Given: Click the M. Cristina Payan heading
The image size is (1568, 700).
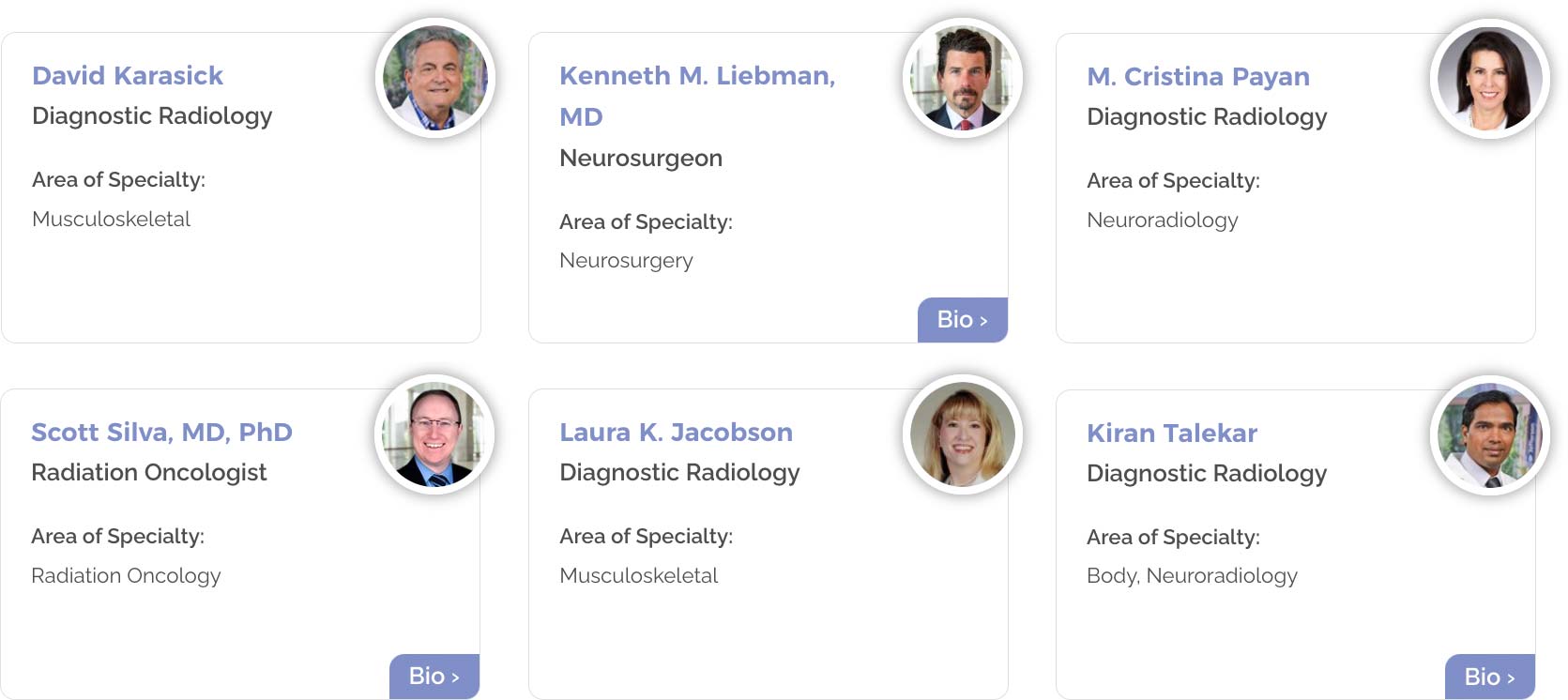Looking at the screenshot, I should pyautogui.click(x=1198, y=77).
